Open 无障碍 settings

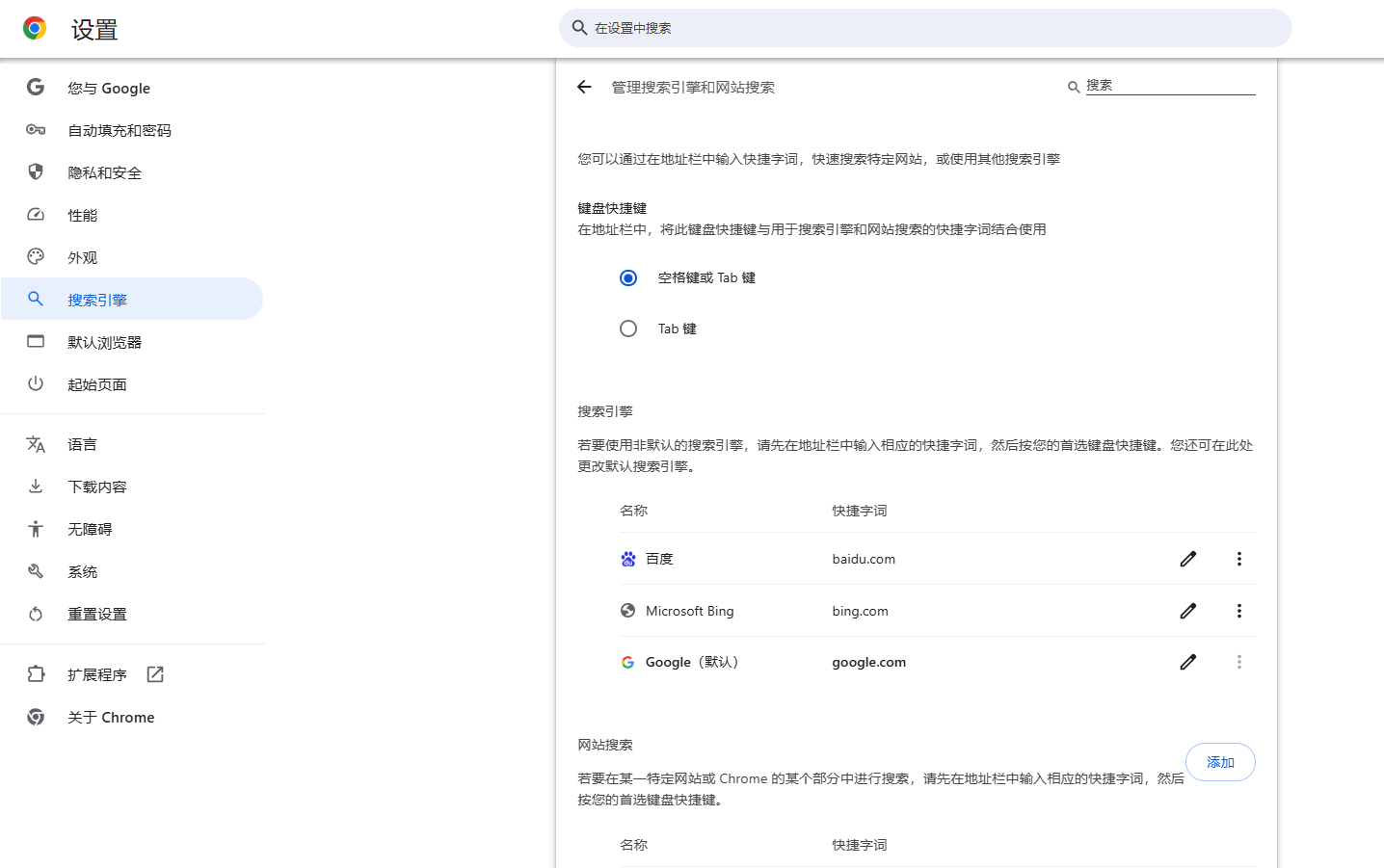pyautogui.click(x=131, y=529)
